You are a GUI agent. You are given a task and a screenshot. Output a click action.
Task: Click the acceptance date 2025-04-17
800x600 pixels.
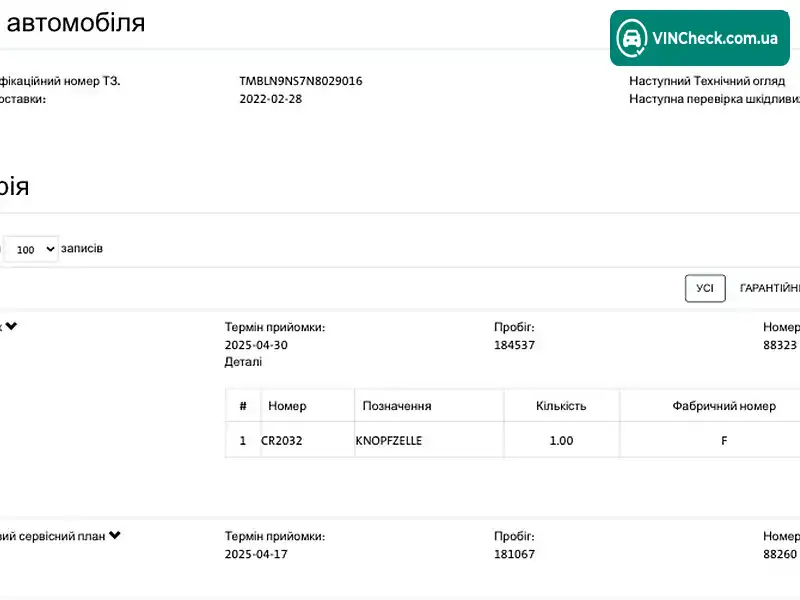point(256,554)
